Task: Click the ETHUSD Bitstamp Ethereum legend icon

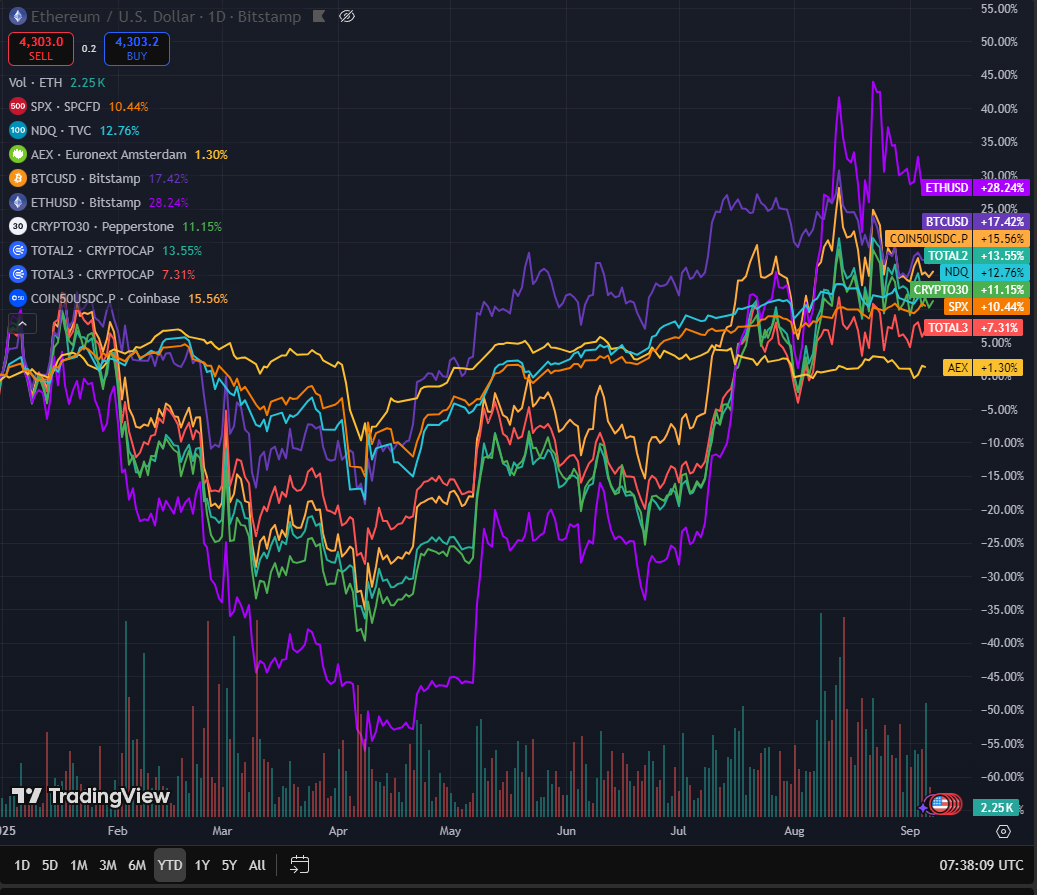Action: (18, 202)
